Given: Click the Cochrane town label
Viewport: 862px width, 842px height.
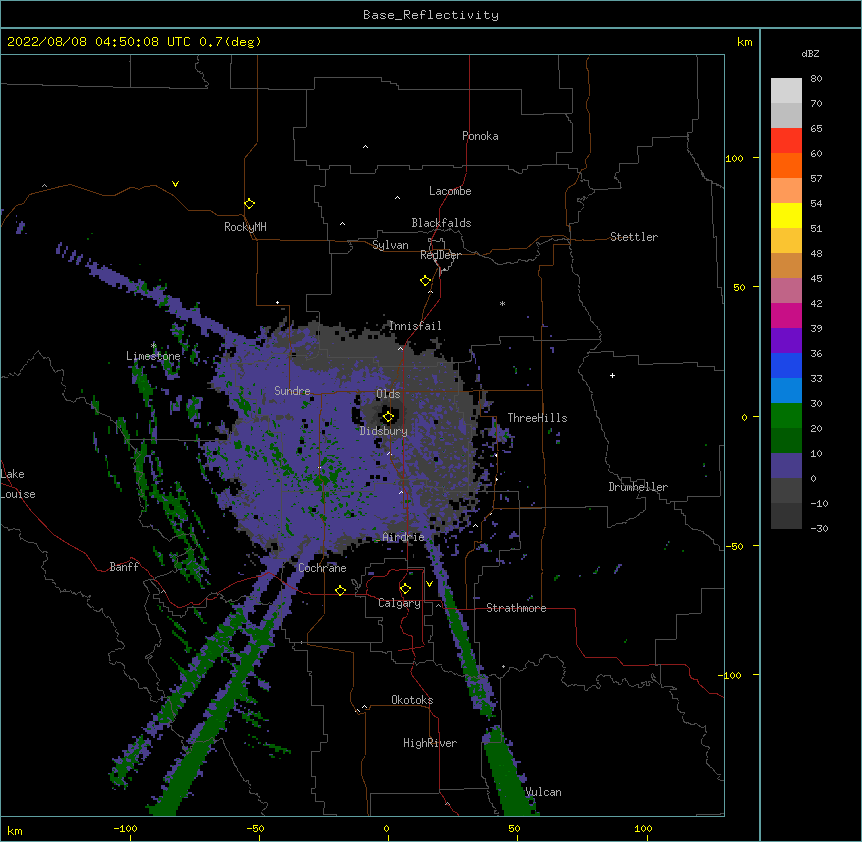Looking at the screenshot, I should 322,568.
